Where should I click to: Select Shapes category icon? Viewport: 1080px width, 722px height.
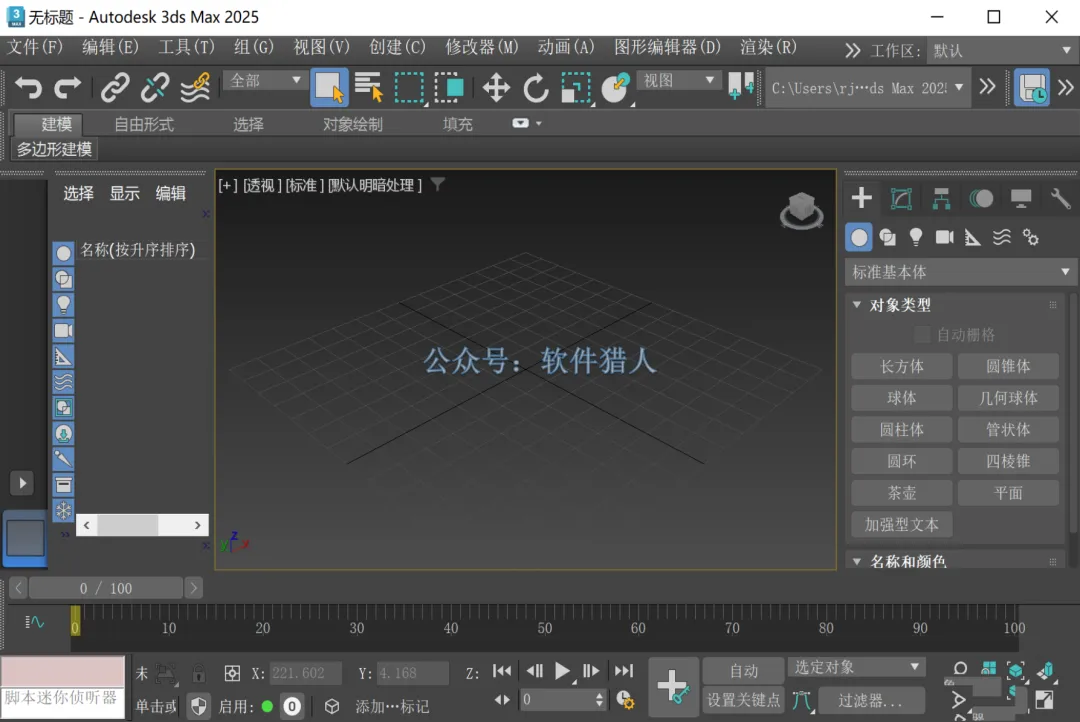coord(888,238)
